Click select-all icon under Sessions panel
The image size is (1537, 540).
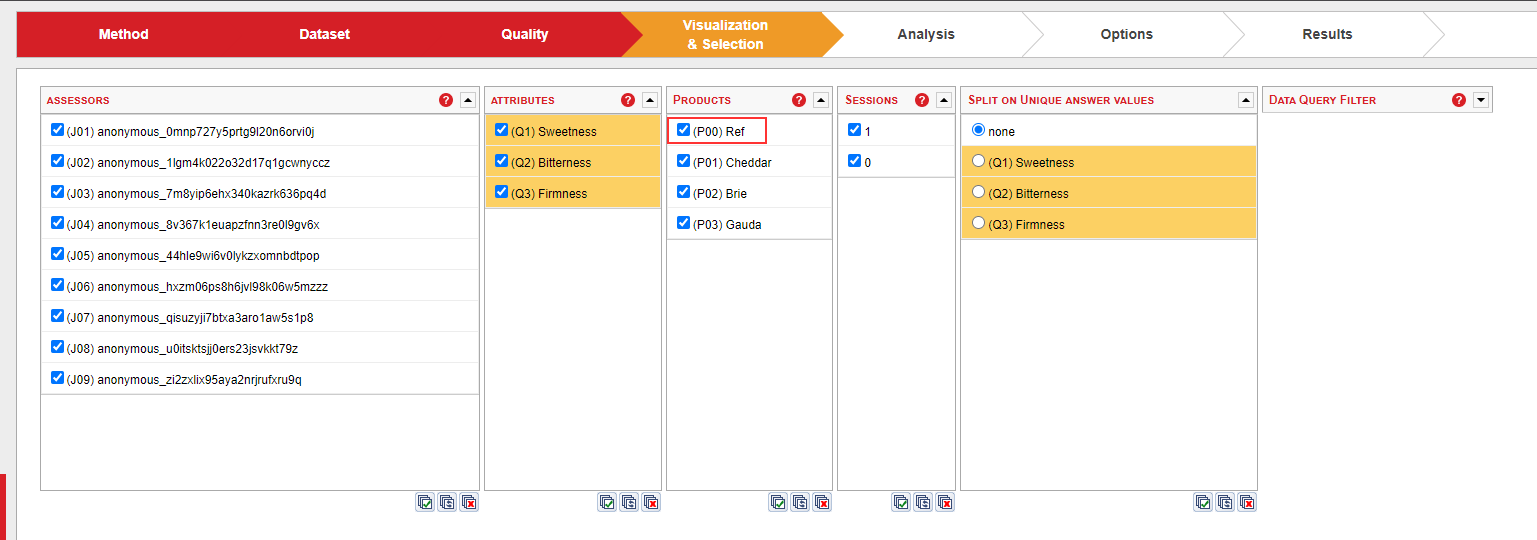point(901,502)
